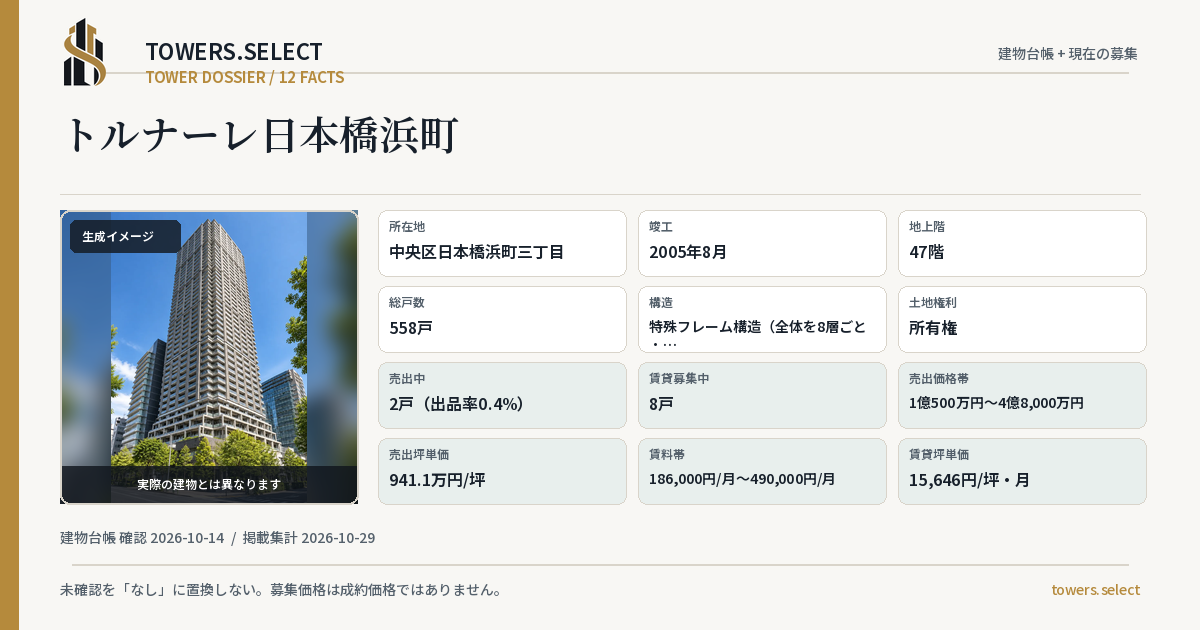Click the '建物台帳 確認 2026-10-14' date
Viewport: 1200px width, 630px height.
point(142,538)
